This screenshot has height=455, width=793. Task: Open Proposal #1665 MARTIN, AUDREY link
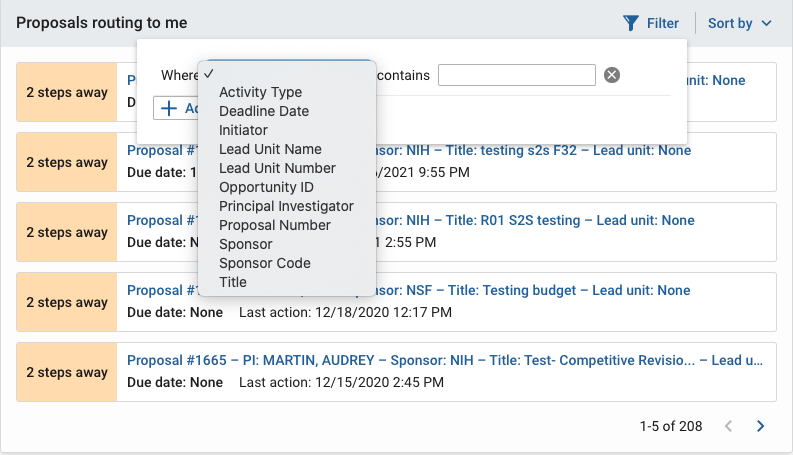[445, 360]
